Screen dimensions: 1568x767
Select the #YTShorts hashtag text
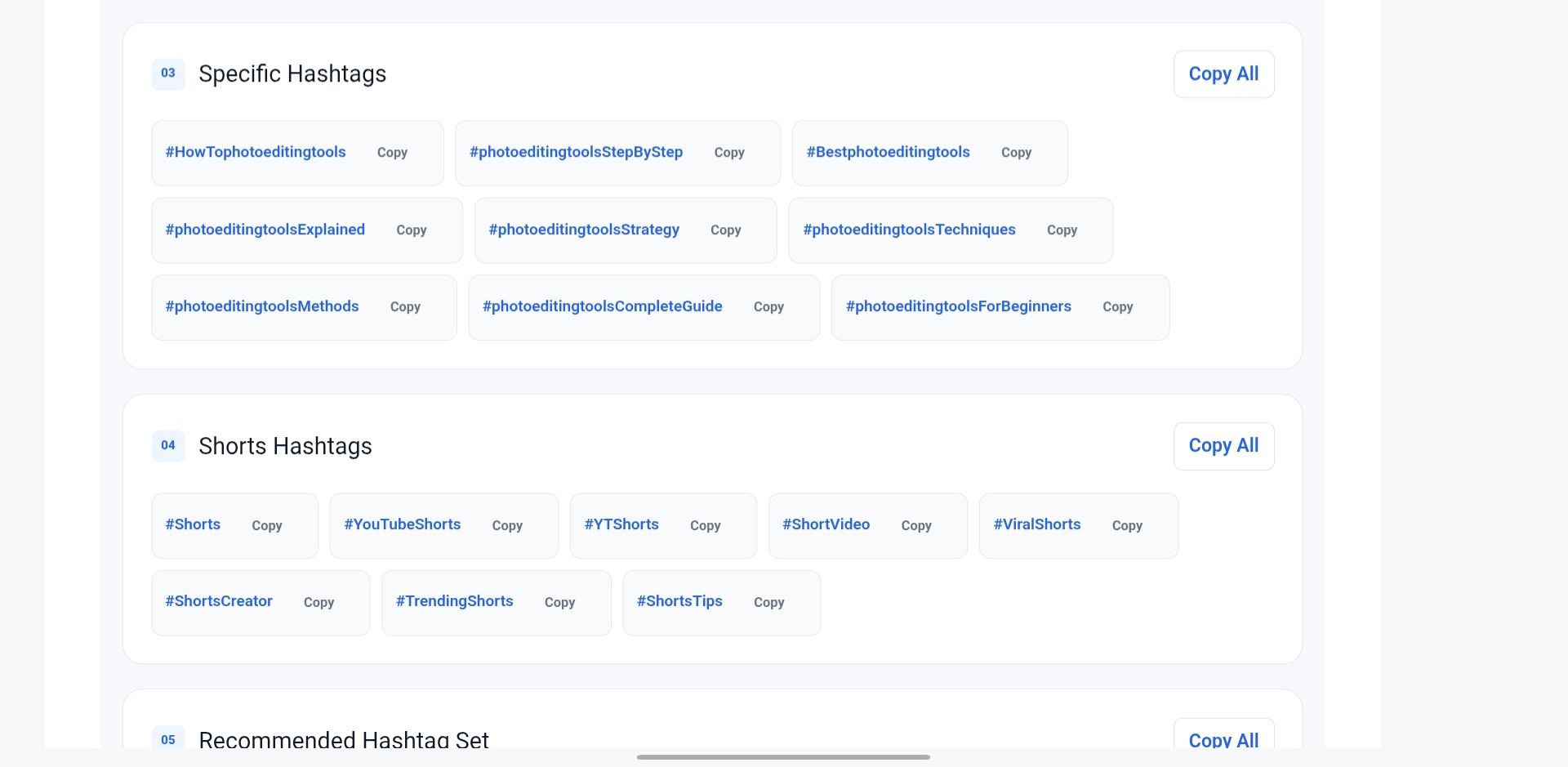pos(621,524)
